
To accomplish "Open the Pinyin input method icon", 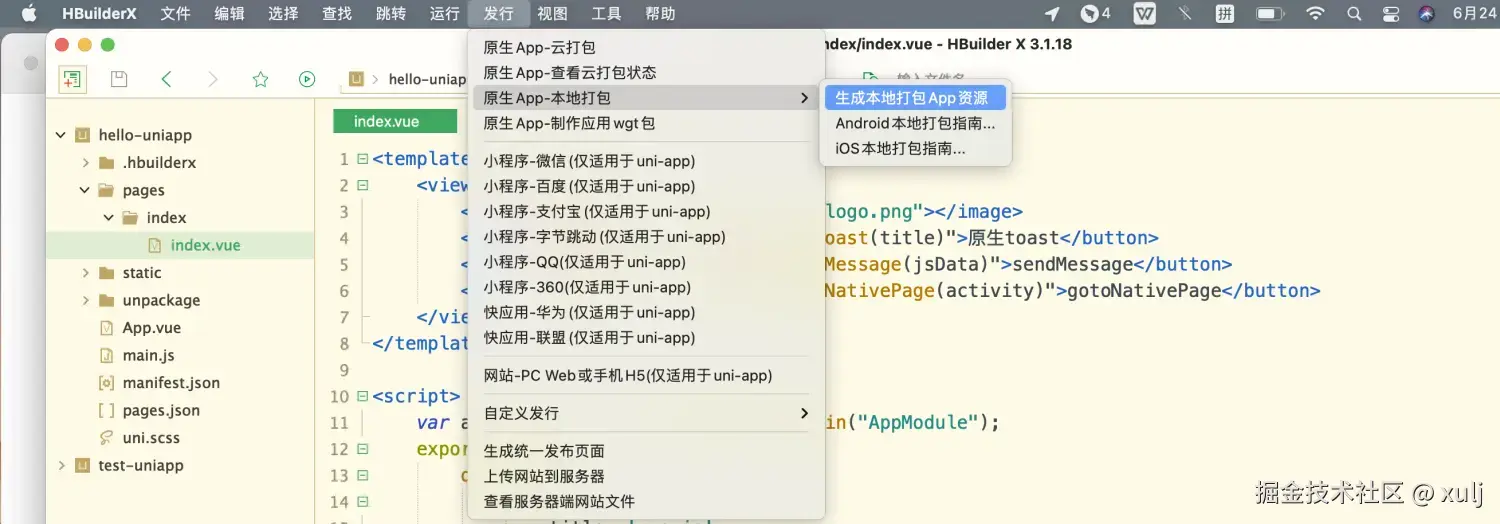I will [1225, 13].
